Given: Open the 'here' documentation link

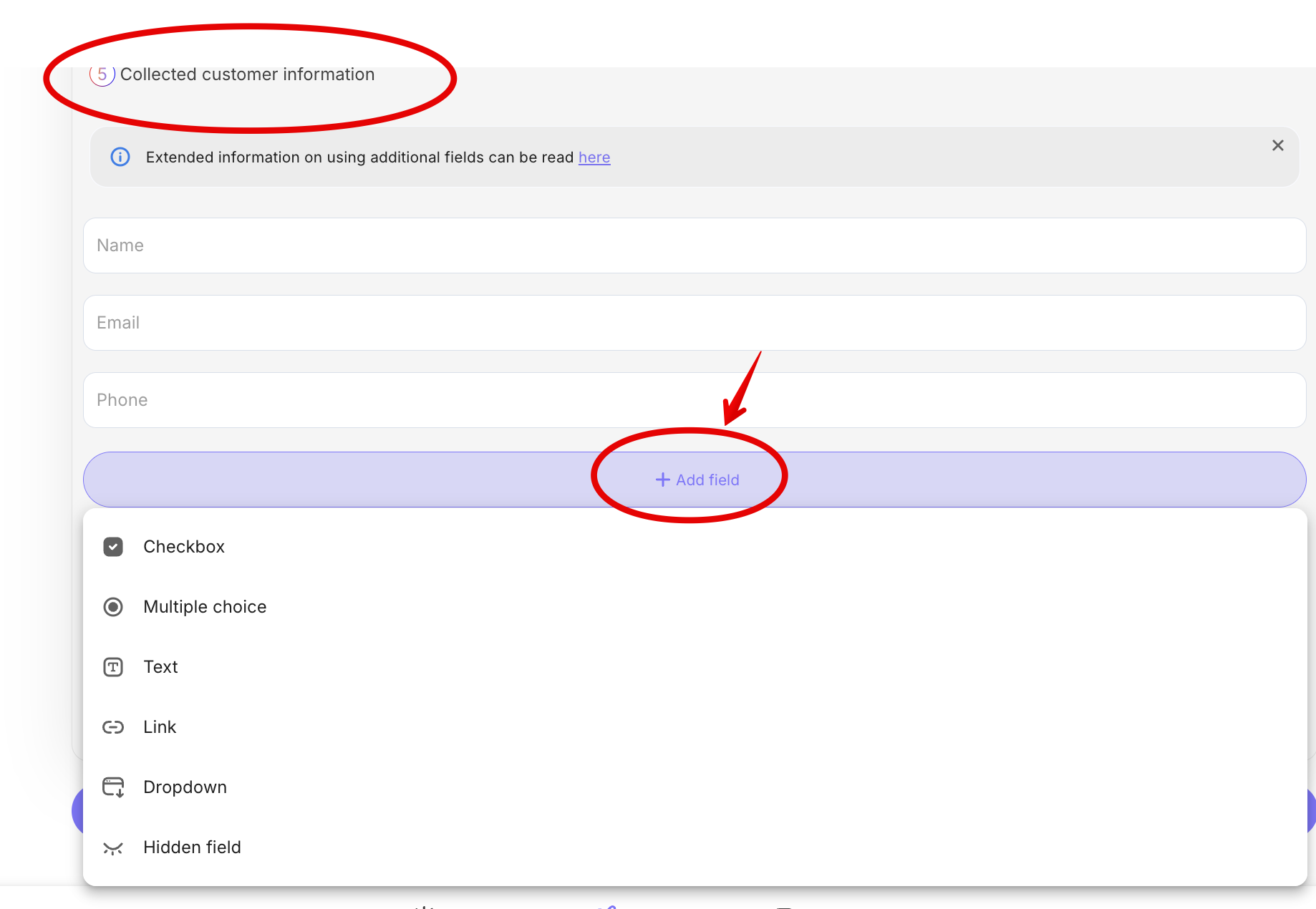Looking at the screenshot, I should [594, 157].
